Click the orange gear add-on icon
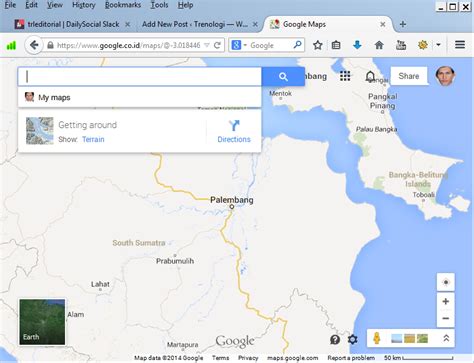This screenshot has height=363, width=474. [x=423, y=45]
